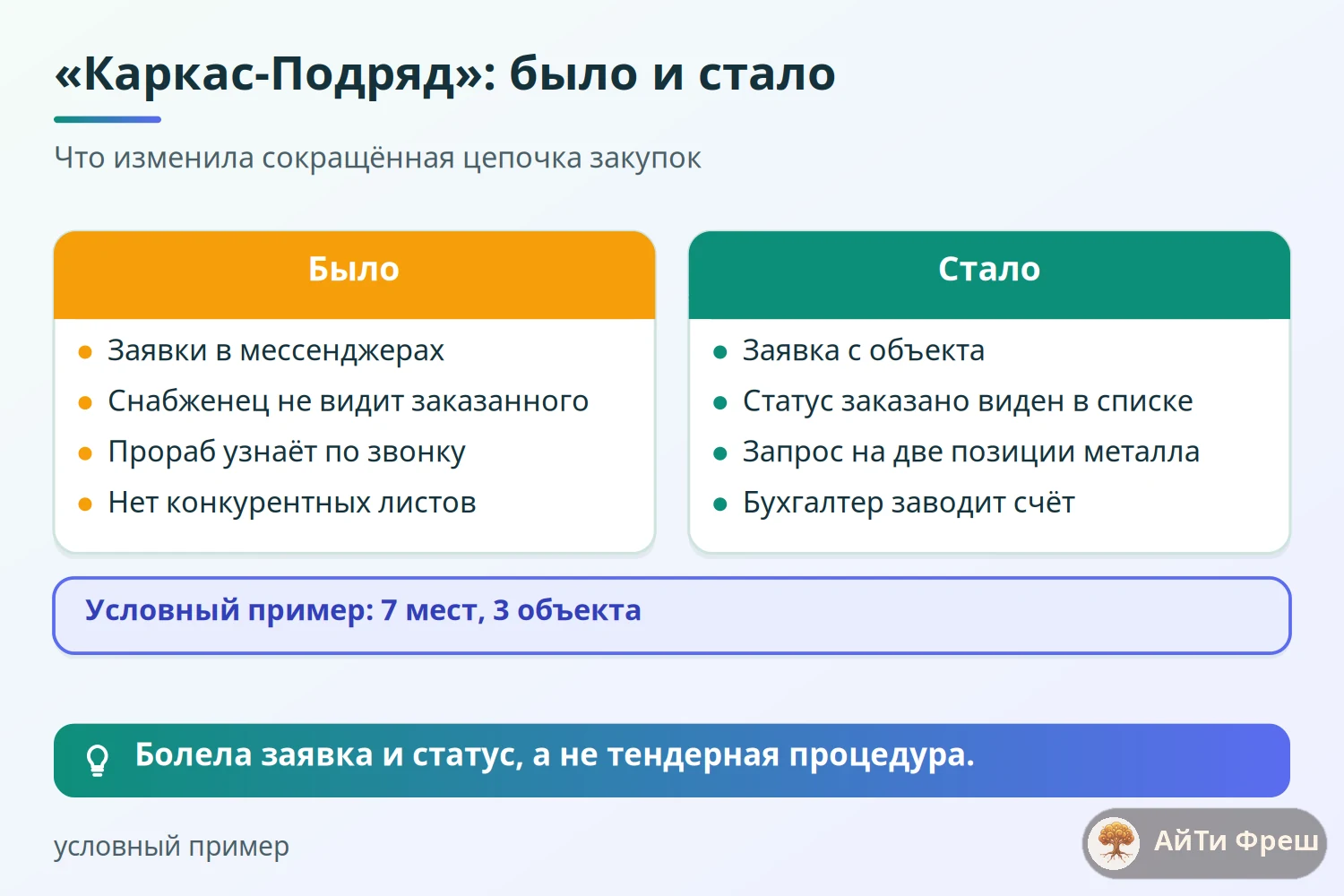
Task: Click subtitle Что изменила сокращённая цепочка закупок
Action: click(x=377, y=158)
